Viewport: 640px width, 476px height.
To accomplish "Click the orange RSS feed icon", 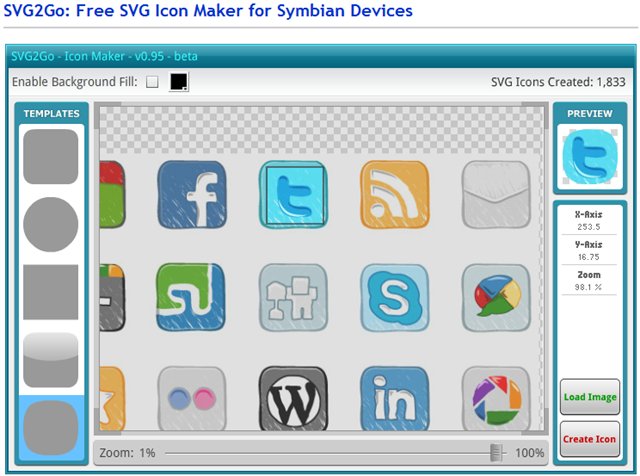I will coord(395,194).
